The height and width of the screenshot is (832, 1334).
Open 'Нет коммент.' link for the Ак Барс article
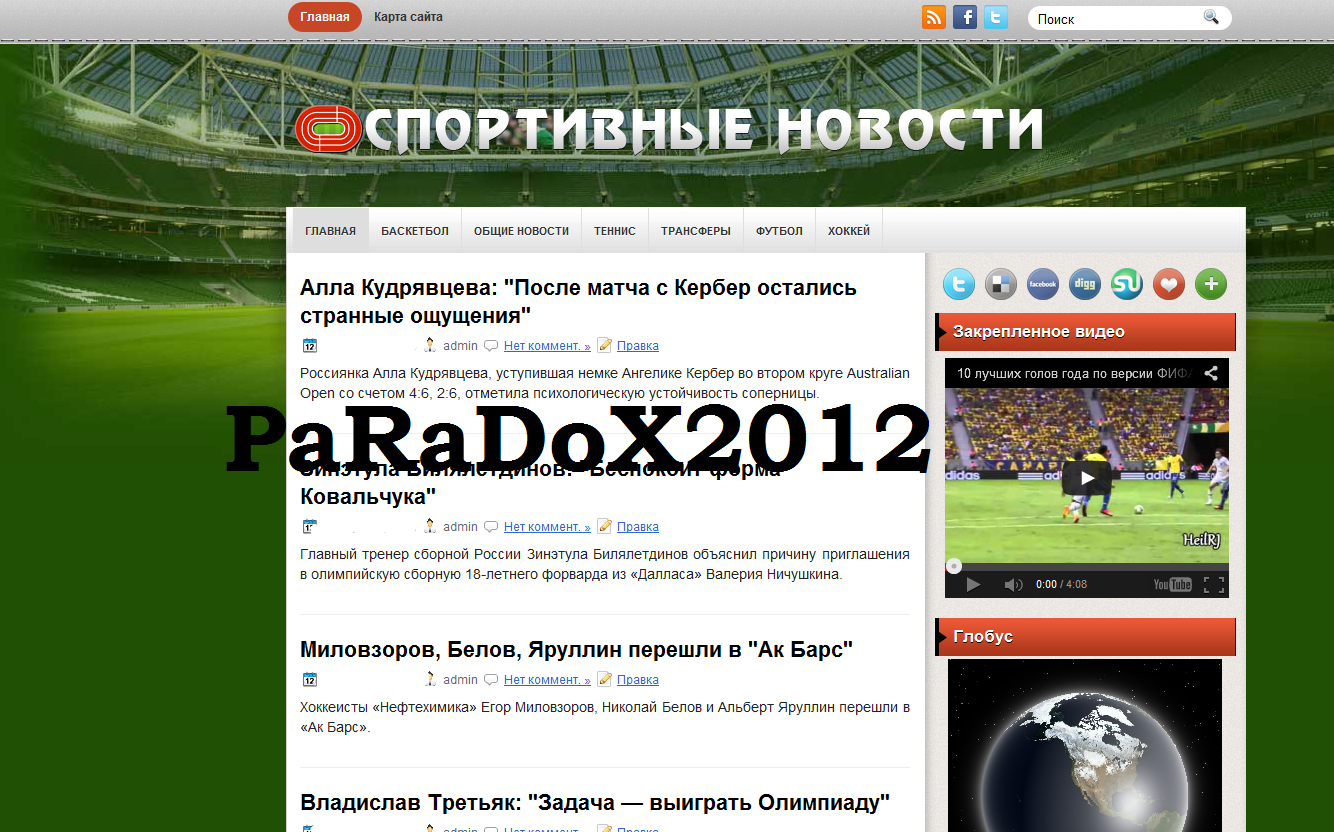[x=547, y=680]
